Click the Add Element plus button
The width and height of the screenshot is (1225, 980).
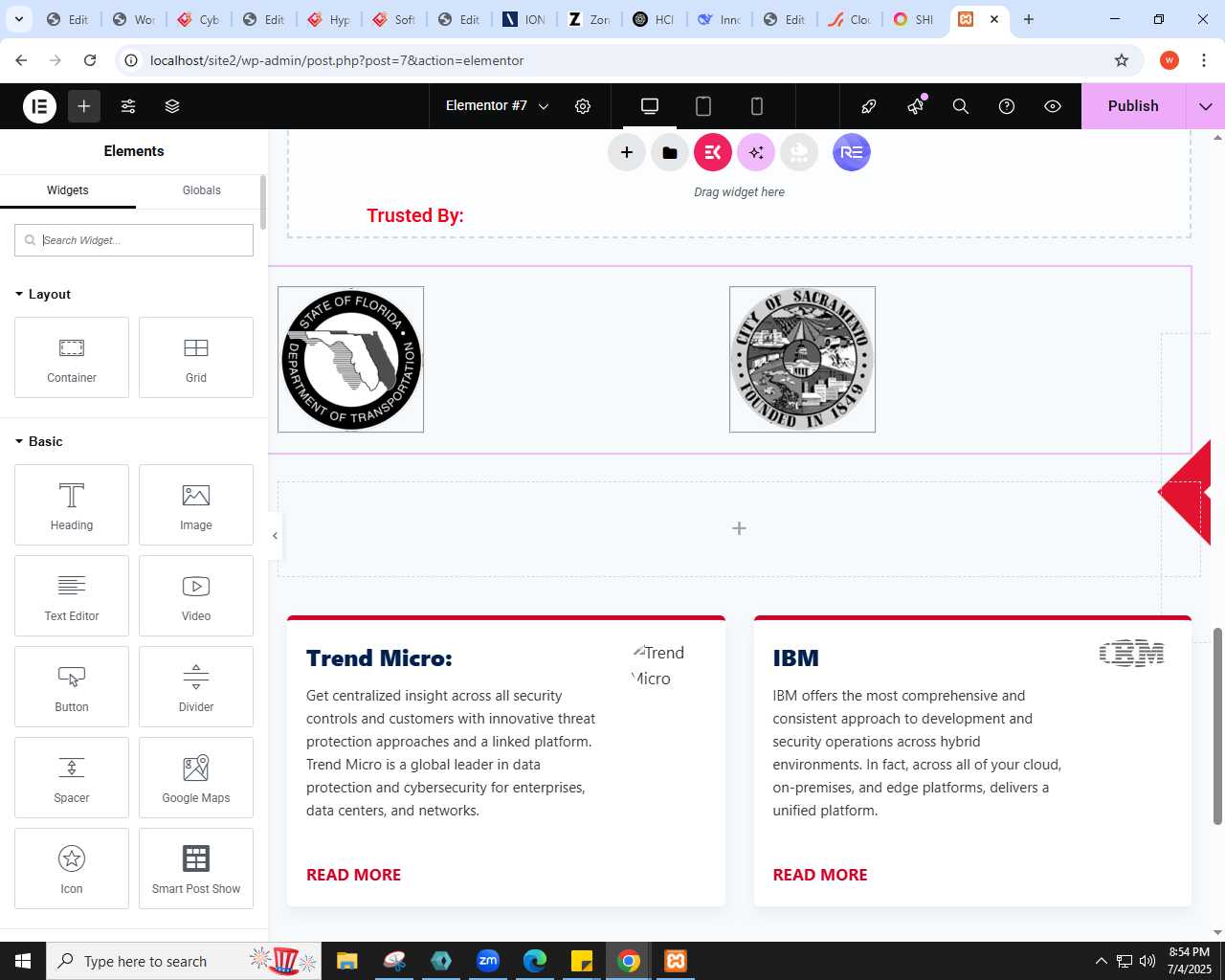tap(84, 106)
